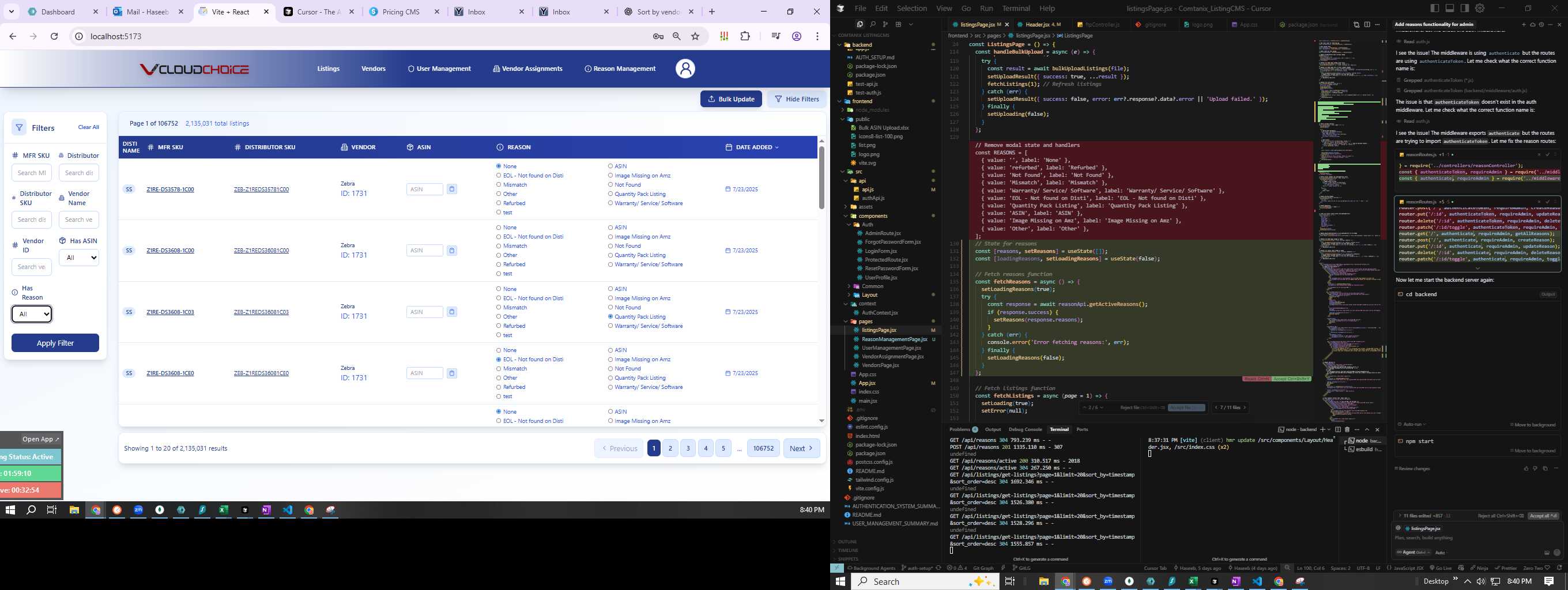Viewport: 1568px width, 590px height.
Task: Collapse the backend folder in Cursor explorer
Action: 840,45
